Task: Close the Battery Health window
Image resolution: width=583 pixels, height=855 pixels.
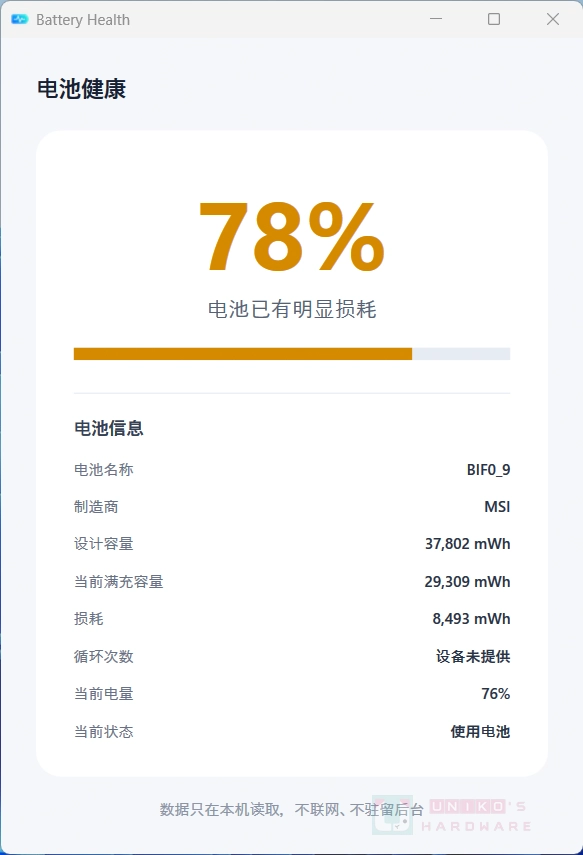Action: pyautogui.click(x=552, y=19)
